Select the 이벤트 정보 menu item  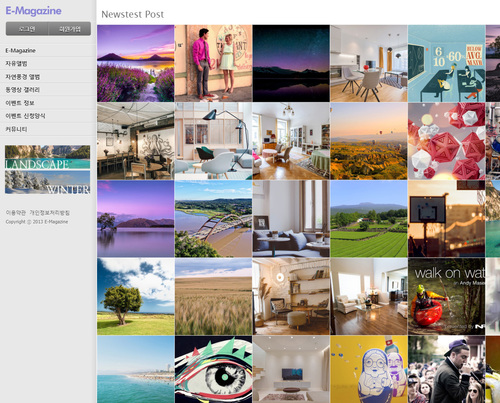point(20,103)
